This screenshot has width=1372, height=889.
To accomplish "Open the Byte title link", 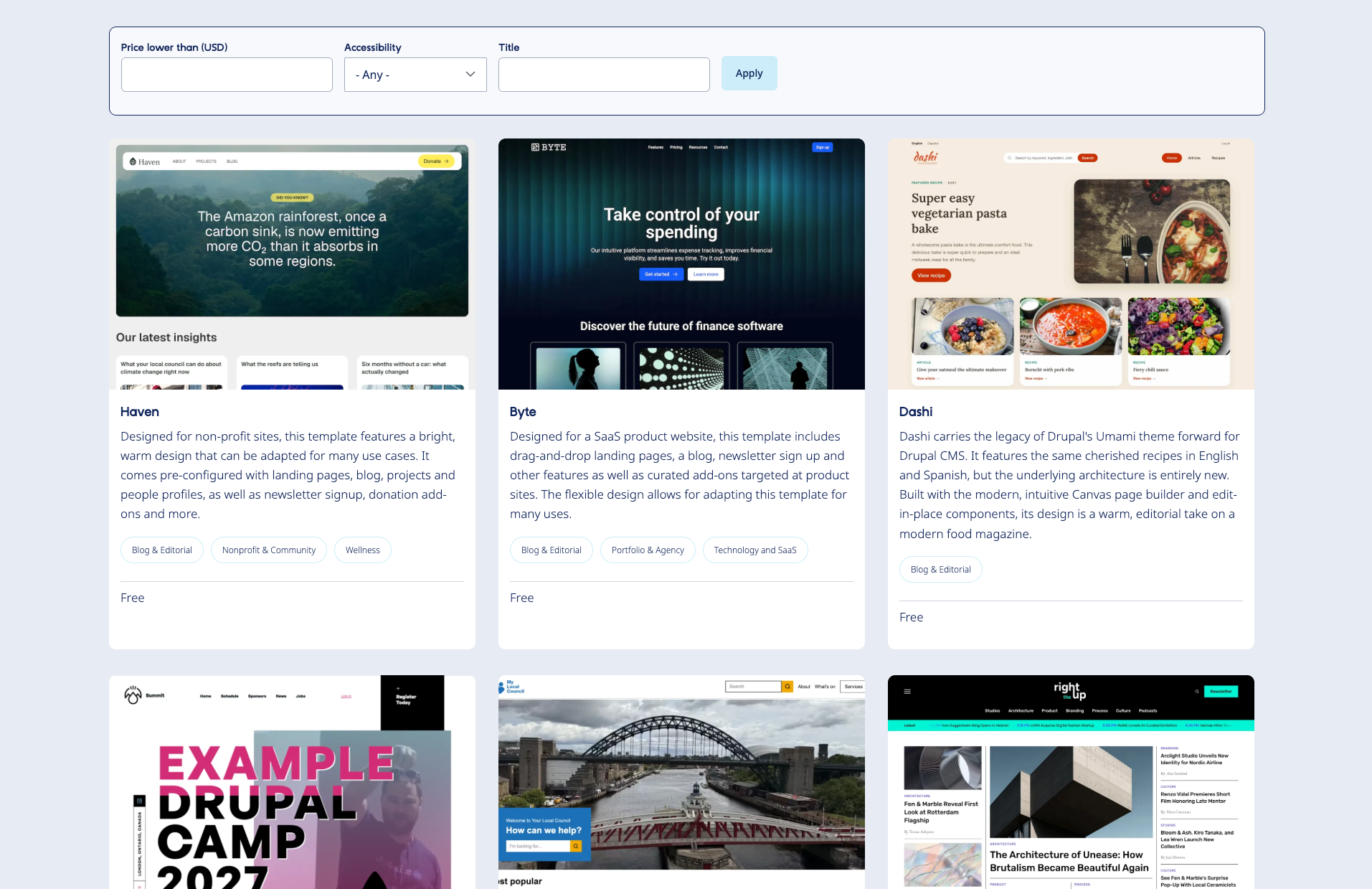I will pyautogui.click(x=523, y=412).
